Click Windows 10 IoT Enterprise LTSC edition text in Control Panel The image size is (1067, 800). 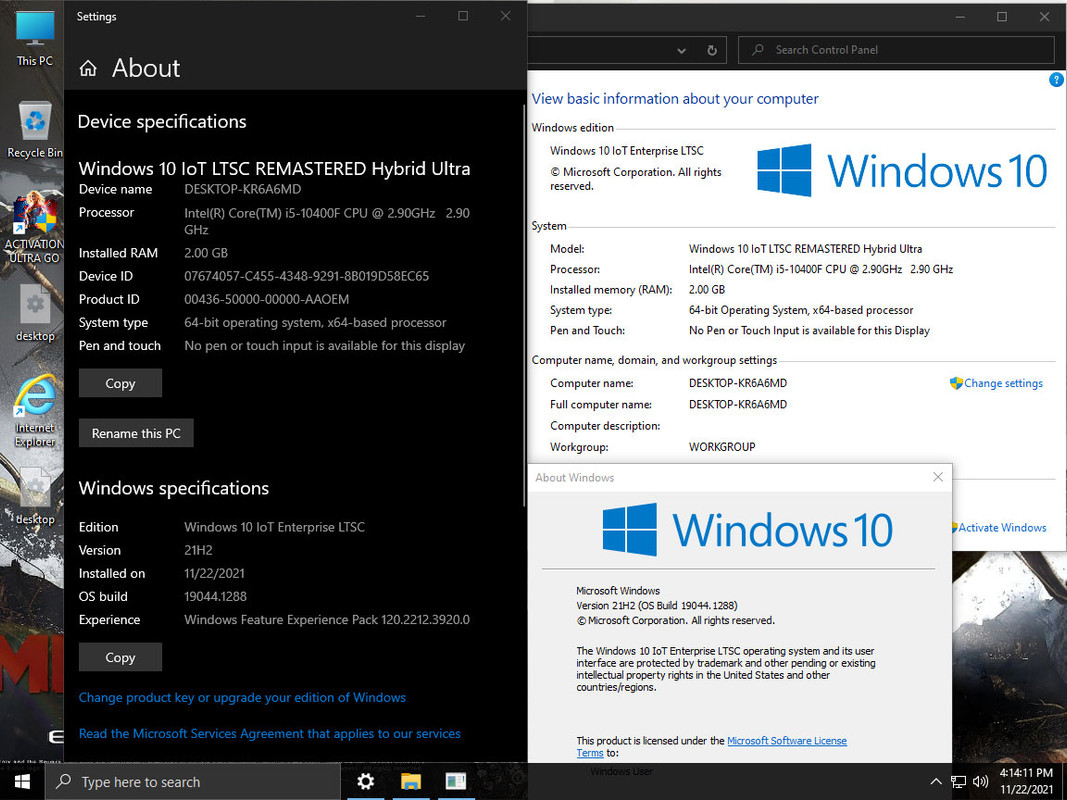627,150
